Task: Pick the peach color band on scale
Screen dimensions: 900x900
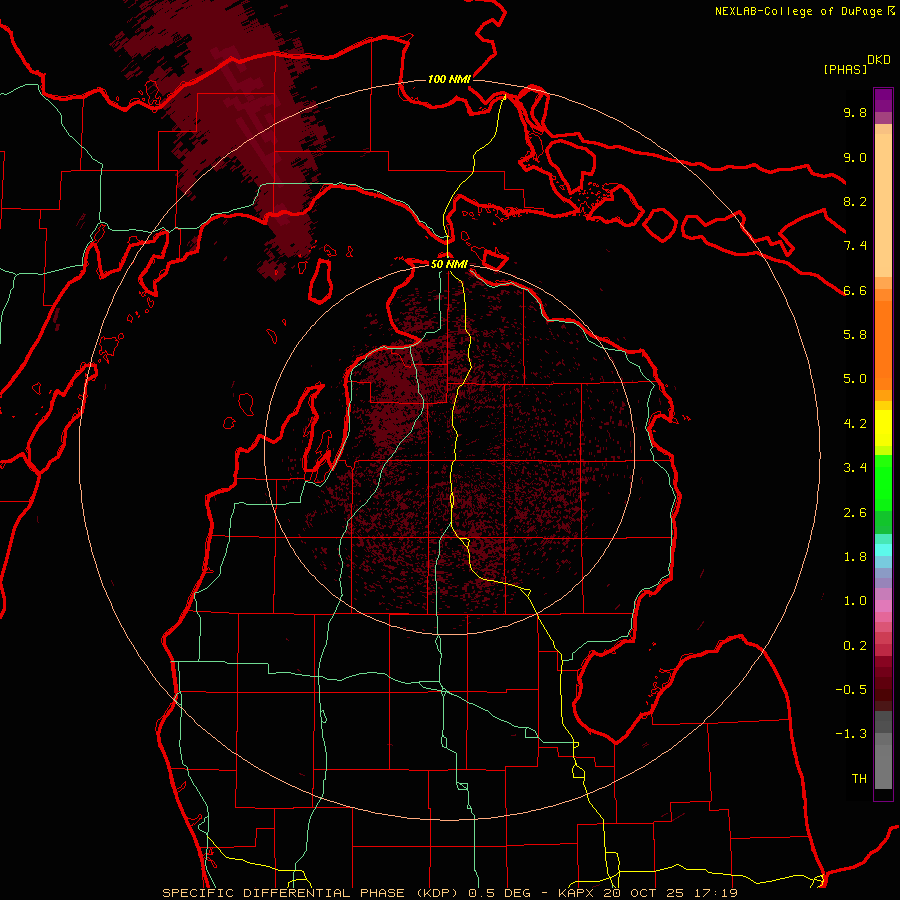Action: click(x=883, y=205)
